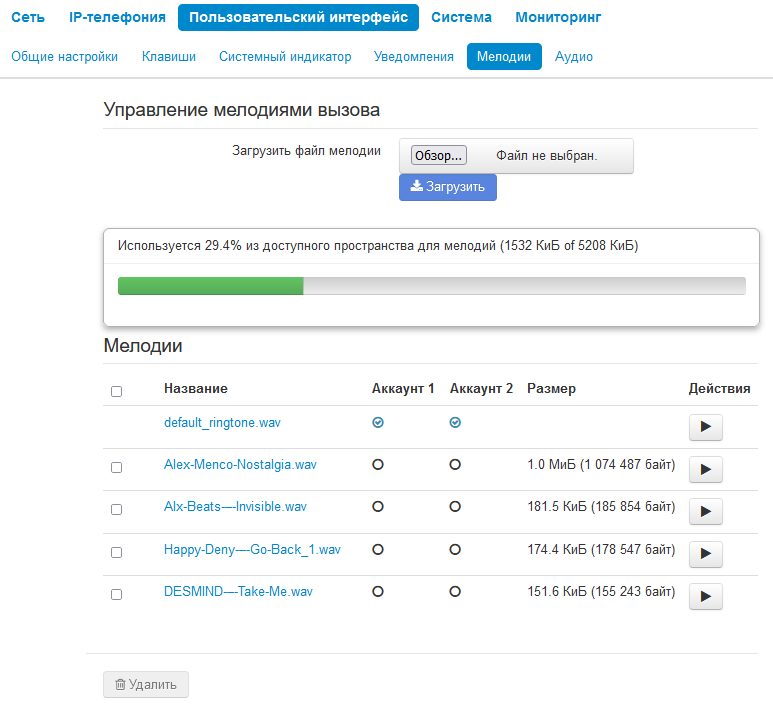Play the Happy-Deny—Go-Back_1.wav melody

click(x=705, y=554)
